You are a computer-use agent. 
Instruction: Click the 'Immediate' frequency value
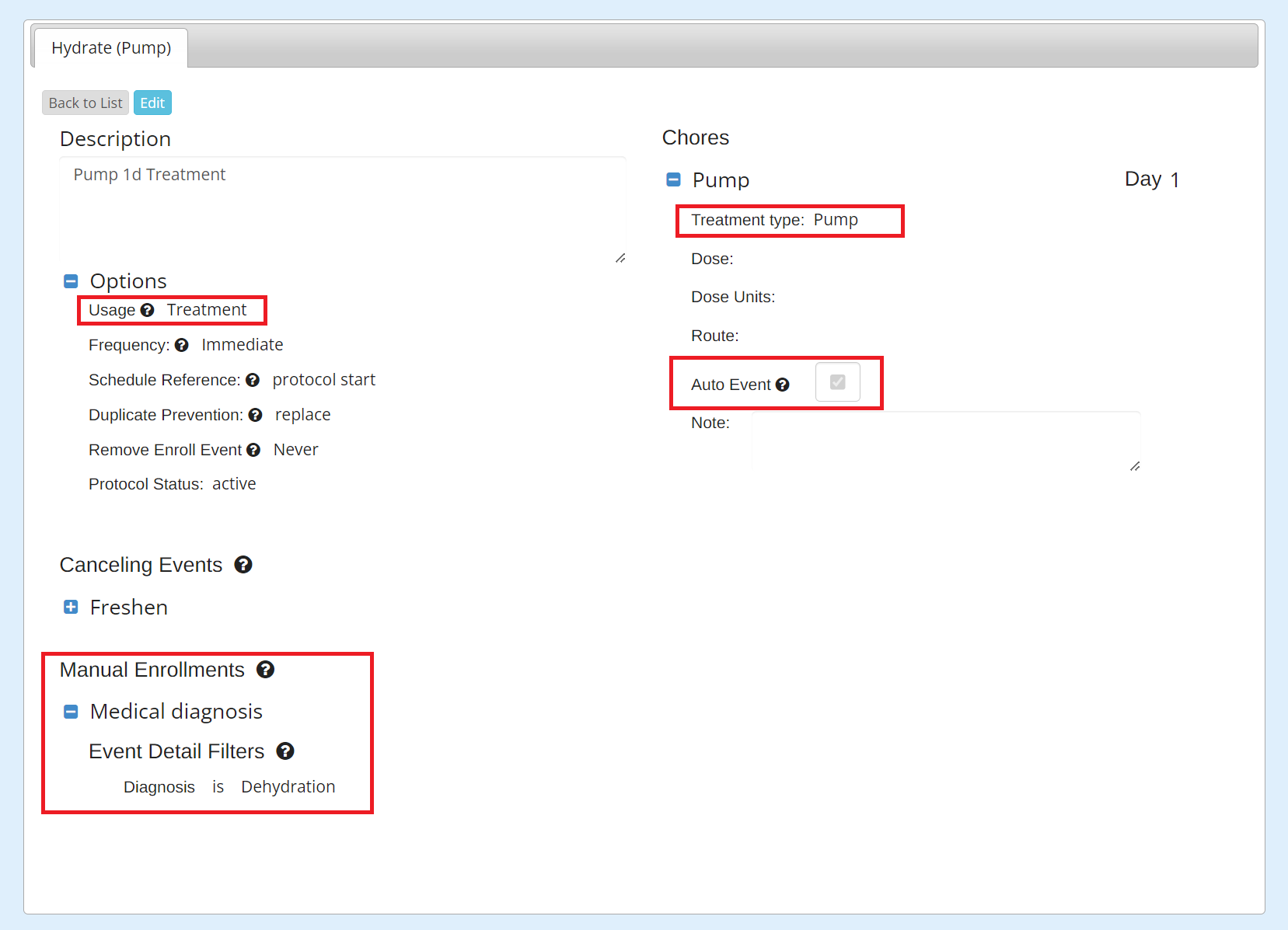coord(243,345)
